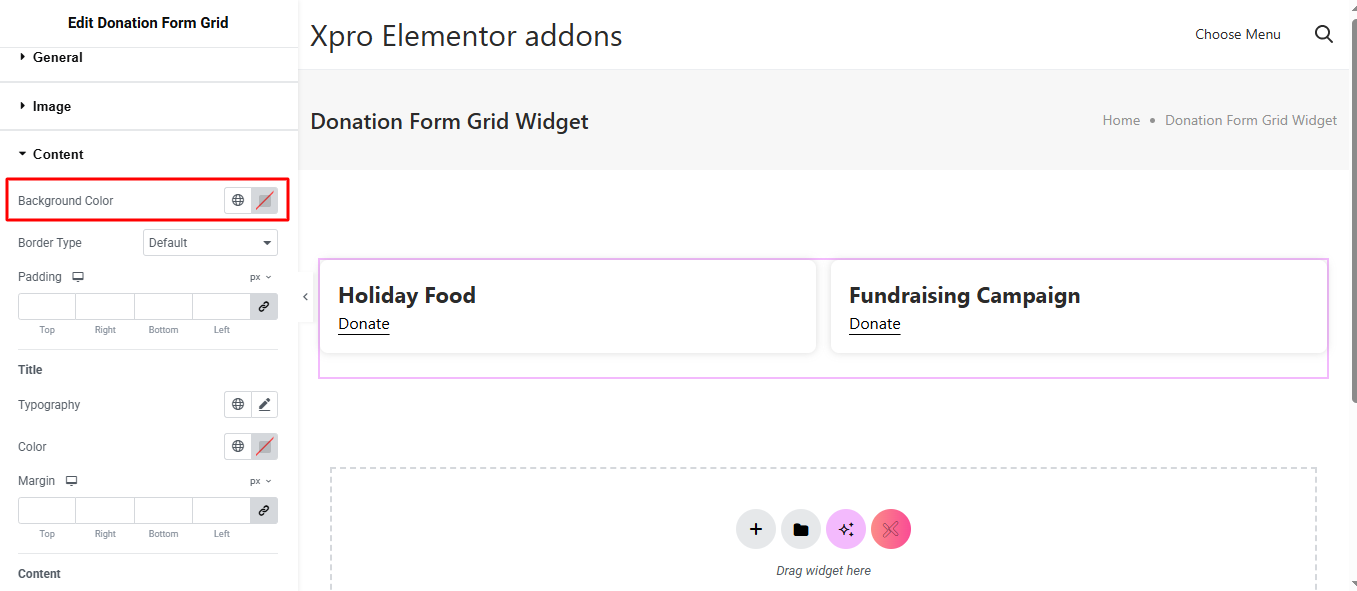Open Typography edit pencil icon
Screen dimensions: 1357x591
tap(264, 405)
